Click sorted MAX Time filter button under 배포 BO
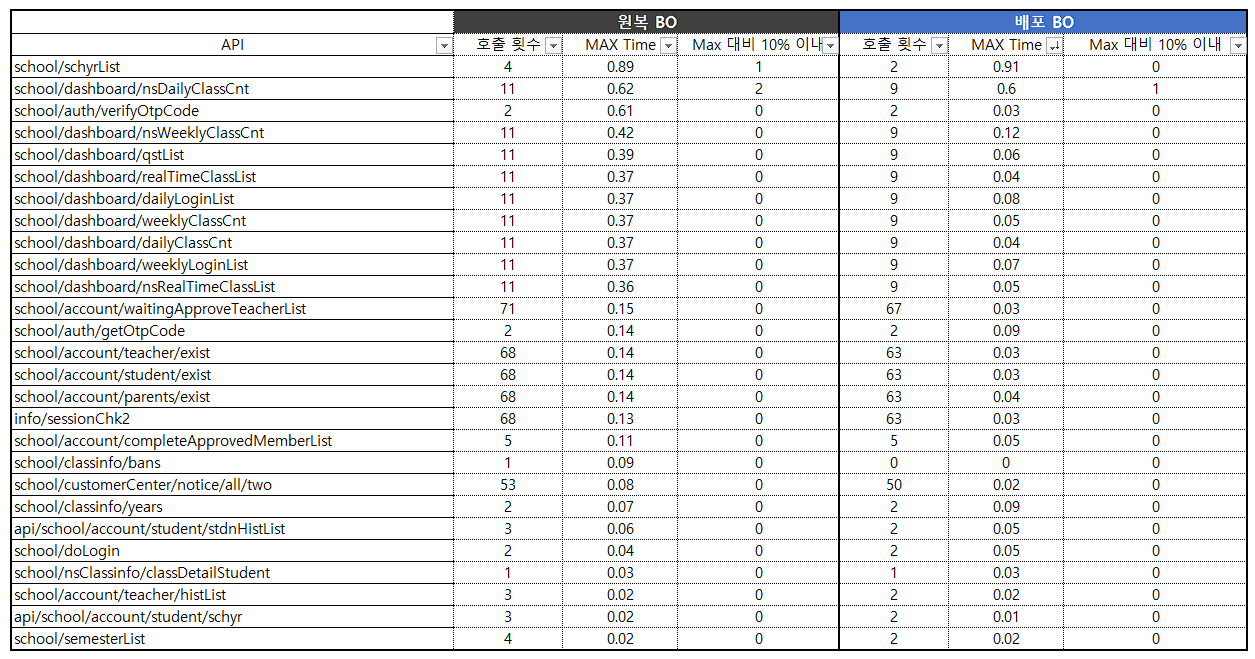This screenshot has height=659, width=1255. point(1053,46)
